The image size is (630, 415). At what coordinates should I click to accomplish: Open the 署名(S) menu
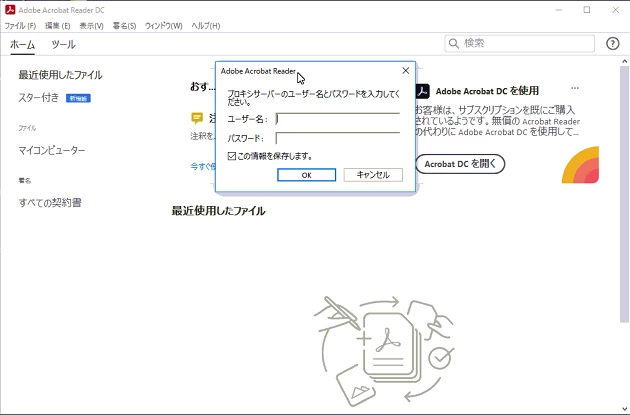125,26
